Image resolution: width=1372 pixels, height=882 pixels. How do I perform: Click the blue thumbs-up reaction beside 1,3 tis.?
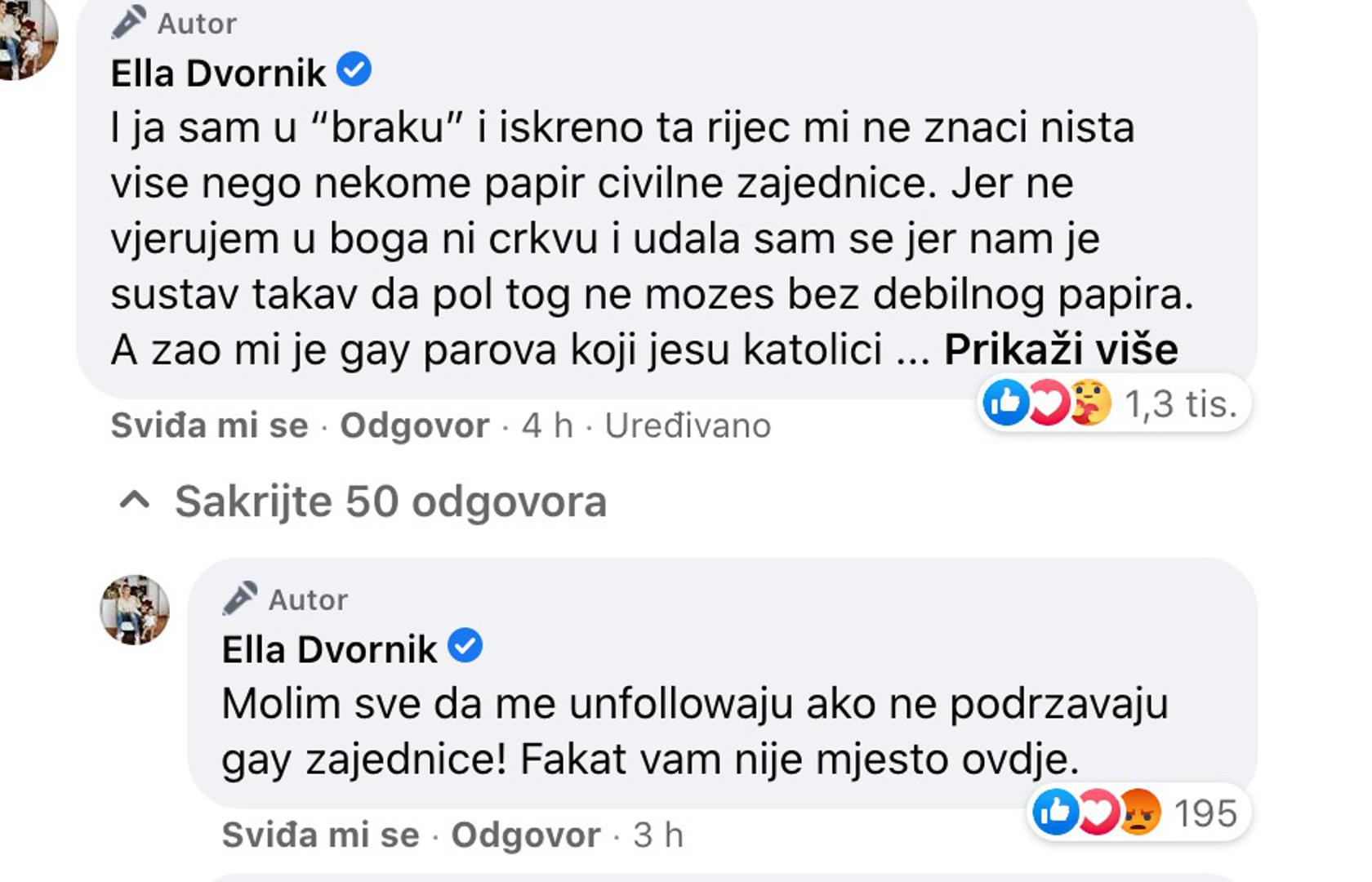(x=1005, y=403)
